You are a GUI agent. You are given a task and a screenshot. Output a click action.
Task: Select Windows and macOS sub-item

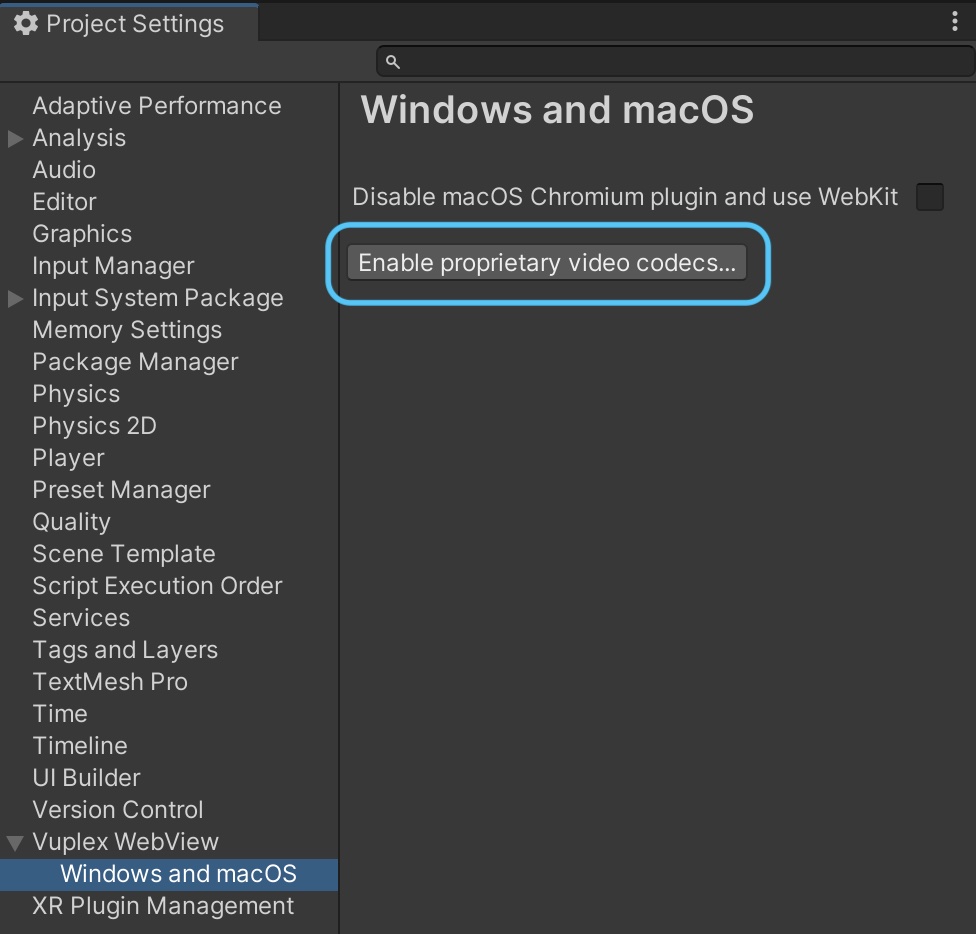pyautogui.click(x=178, y=874)
